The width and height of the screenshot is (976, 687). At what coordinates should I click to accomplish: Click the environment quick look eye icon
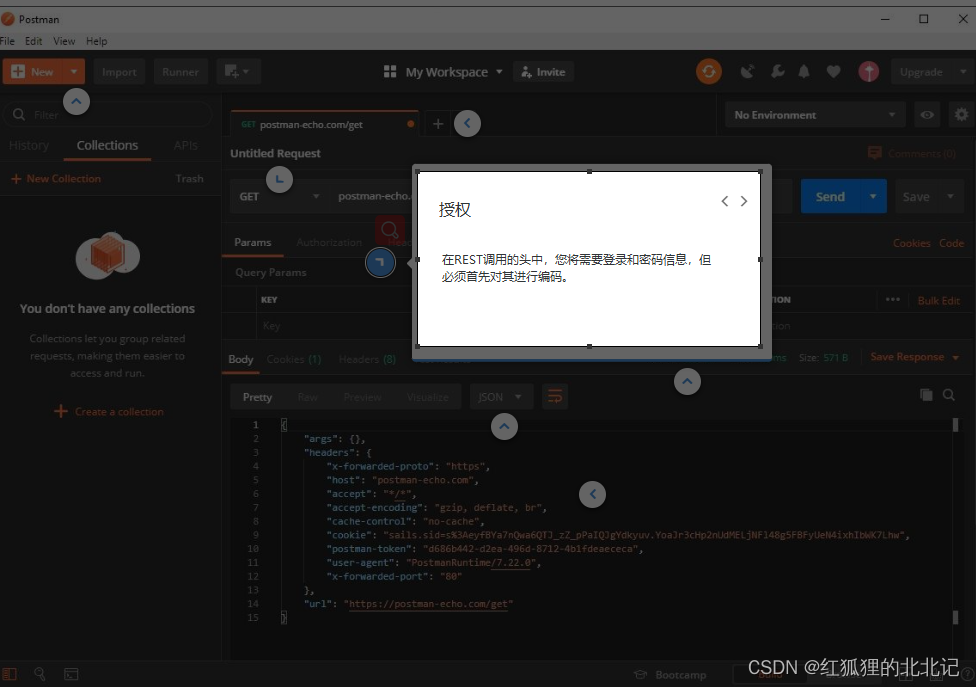tap(927, 115)
